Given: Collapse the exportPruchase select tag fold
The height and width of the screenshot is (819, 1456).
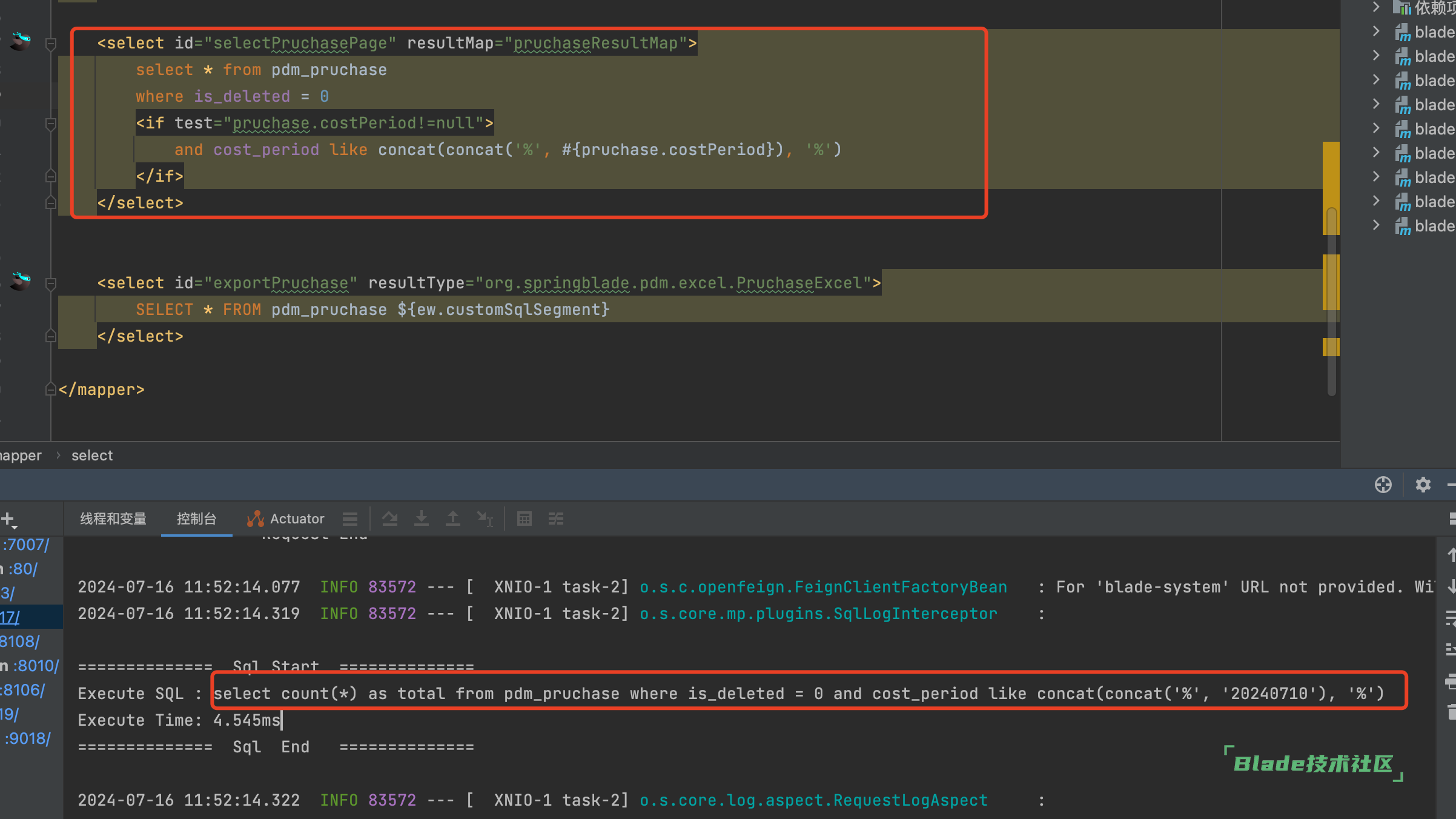Looking at the screenshot, I should click(x=51, y=283).
